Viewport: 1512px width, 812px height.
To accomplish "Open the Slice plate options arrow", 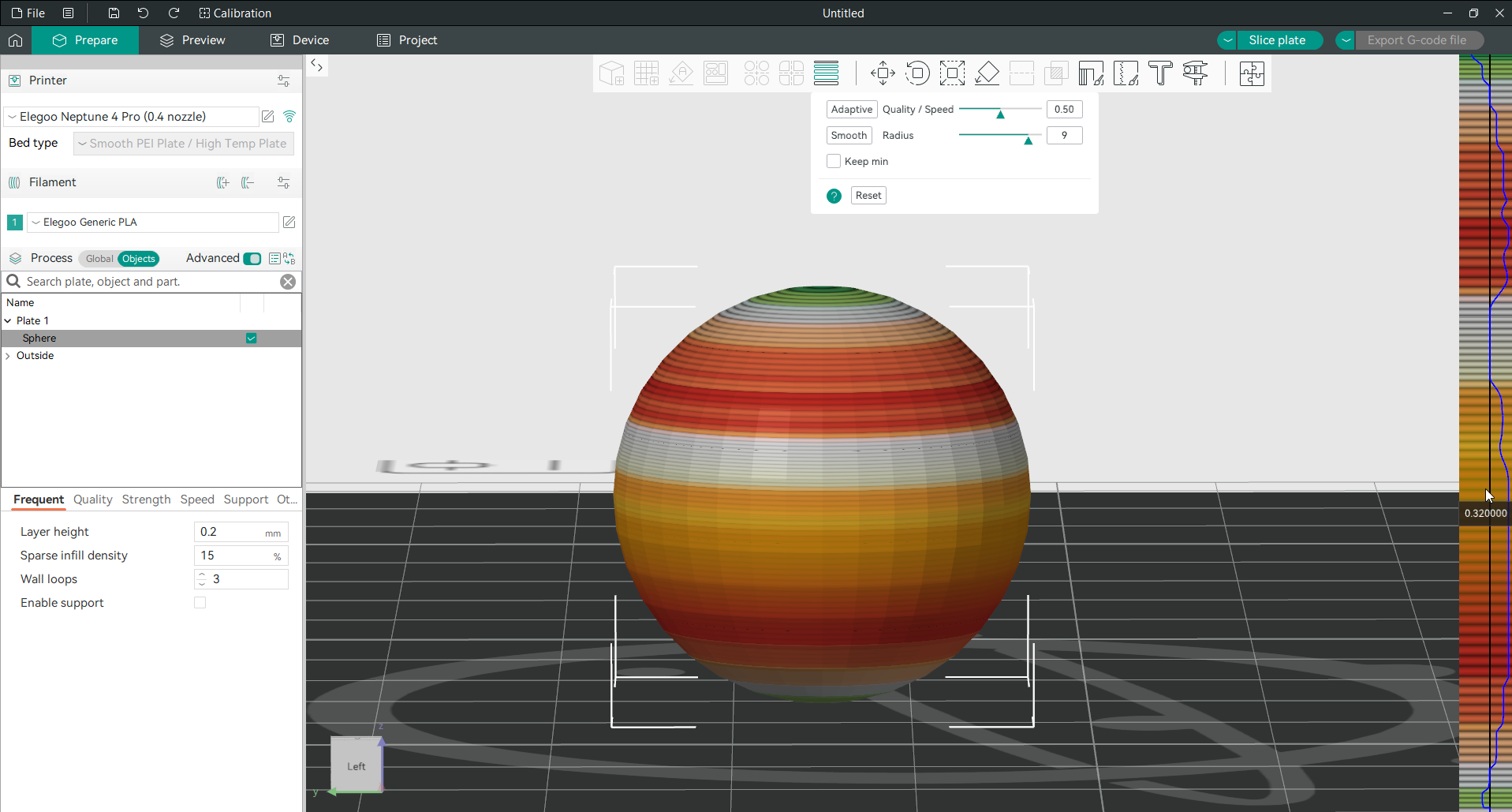I will coord(1227,40).
